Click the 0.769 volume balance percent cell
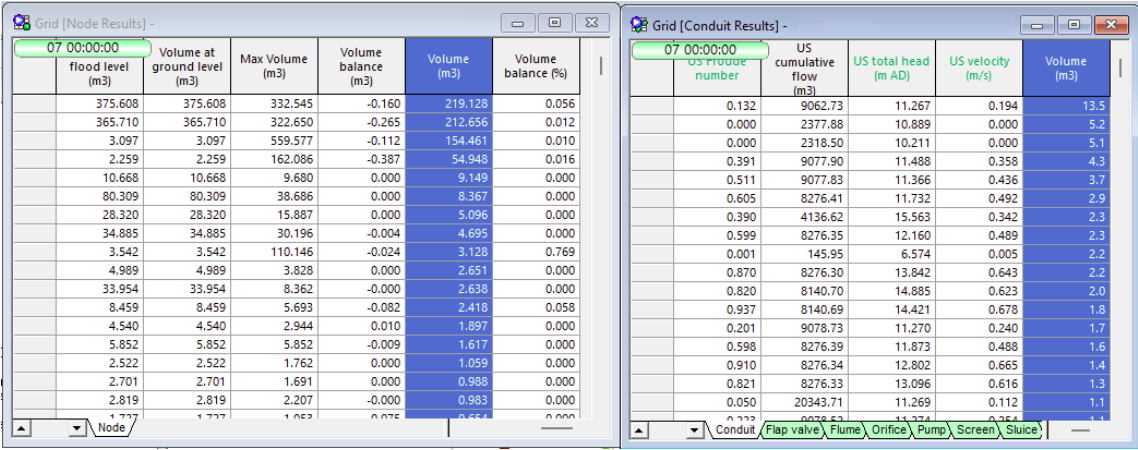The width and height of the screenshot is (1138, 450). pyautogui.click(x=536, y=252)
